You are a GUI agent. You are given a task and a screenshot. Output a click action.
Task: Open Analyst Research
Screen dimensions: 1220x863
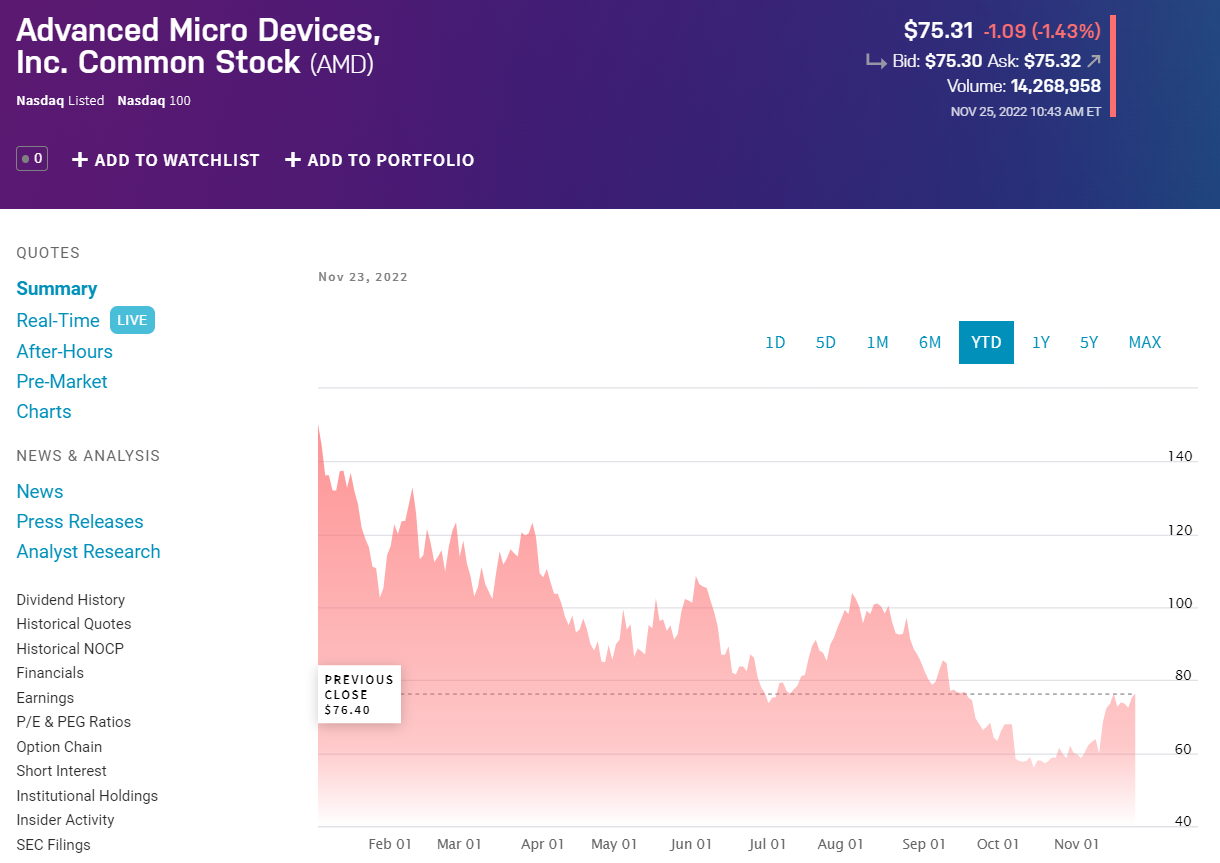[88, 551]
